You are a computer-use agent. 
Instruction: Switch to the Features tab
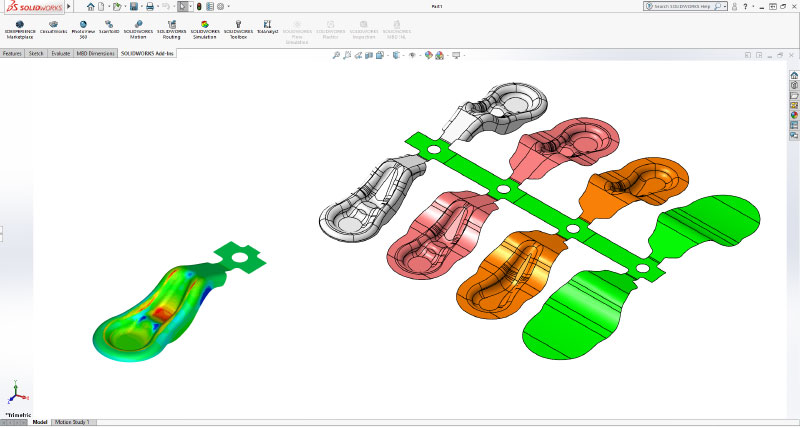(x=12, y=53)
